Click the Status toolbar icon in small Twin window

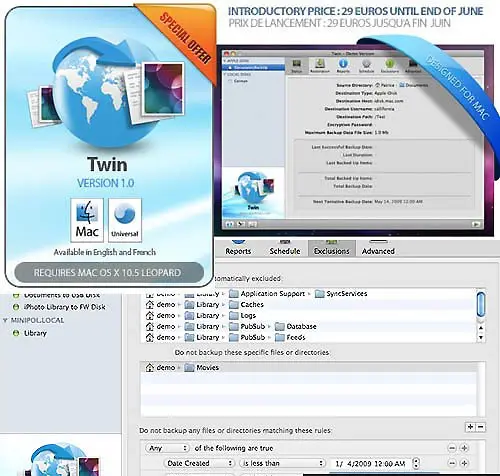pyautogui.click(x=296, y=64)
